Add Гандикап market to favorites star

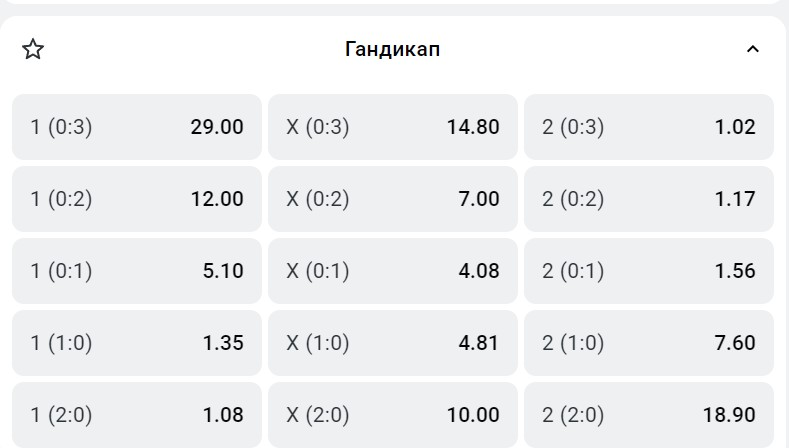33,50
